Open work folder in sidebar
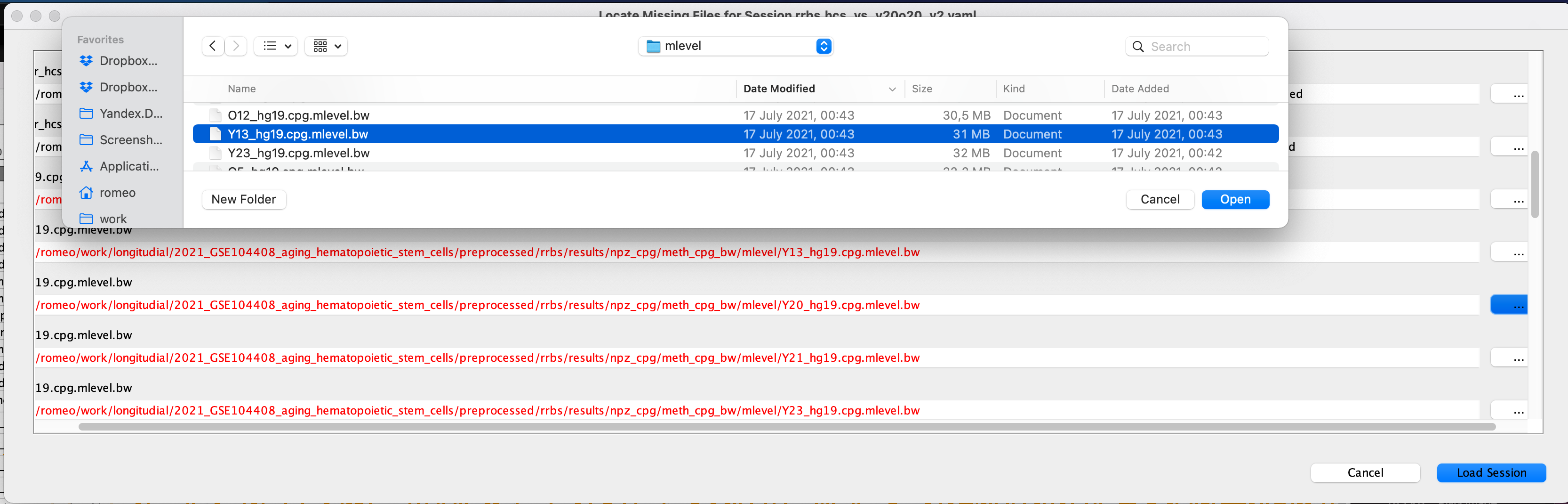The height and width of the screenshot is (504, 1568). coord(104,219)
